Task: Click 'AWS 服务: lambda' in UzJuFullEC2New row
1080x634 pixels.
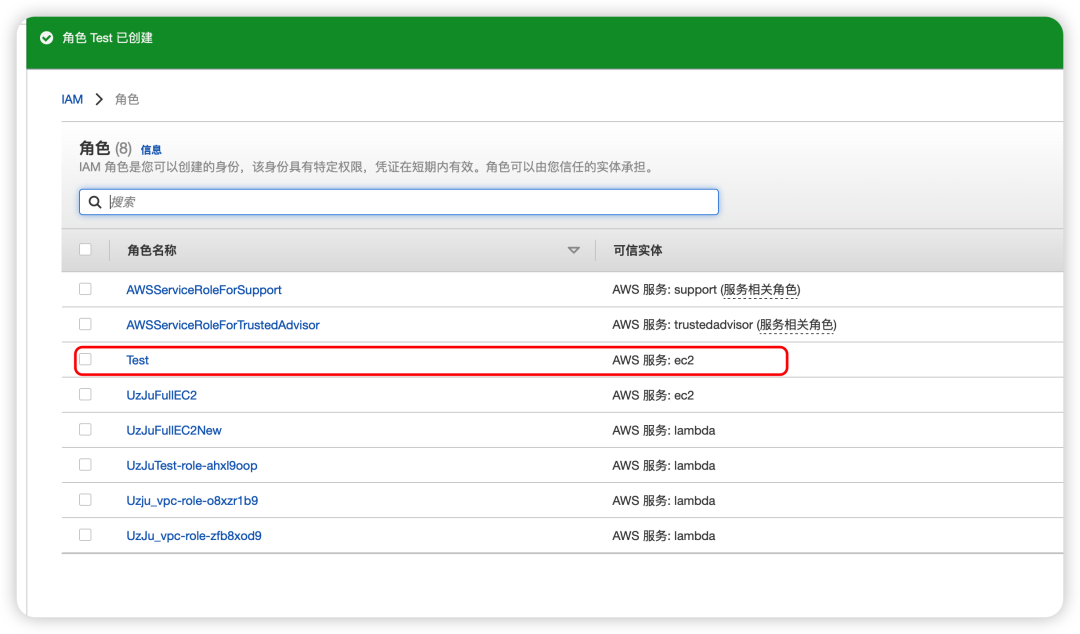Action: click(663, 431)
